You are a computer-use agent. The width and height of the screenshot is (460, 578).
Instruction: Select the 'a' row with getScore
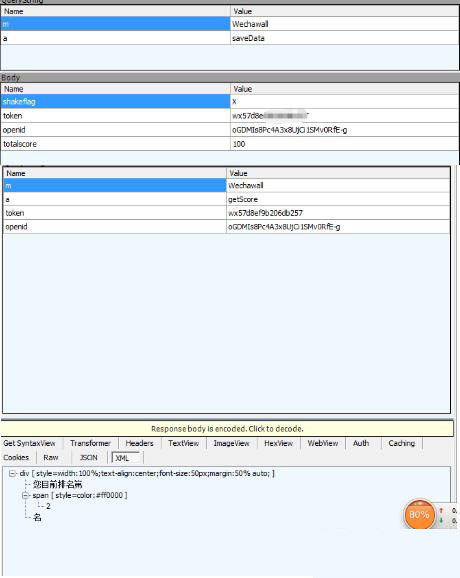click(227, 199)
